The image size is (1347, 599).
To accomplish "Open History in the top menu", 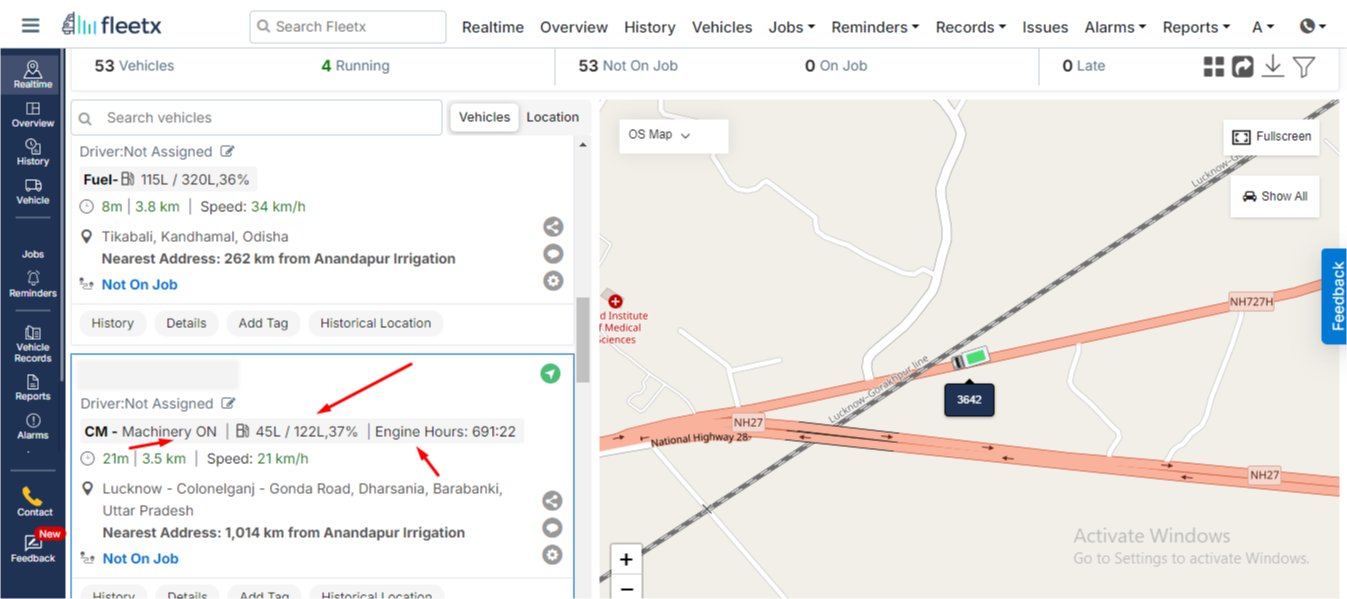I will click(650, 27).
